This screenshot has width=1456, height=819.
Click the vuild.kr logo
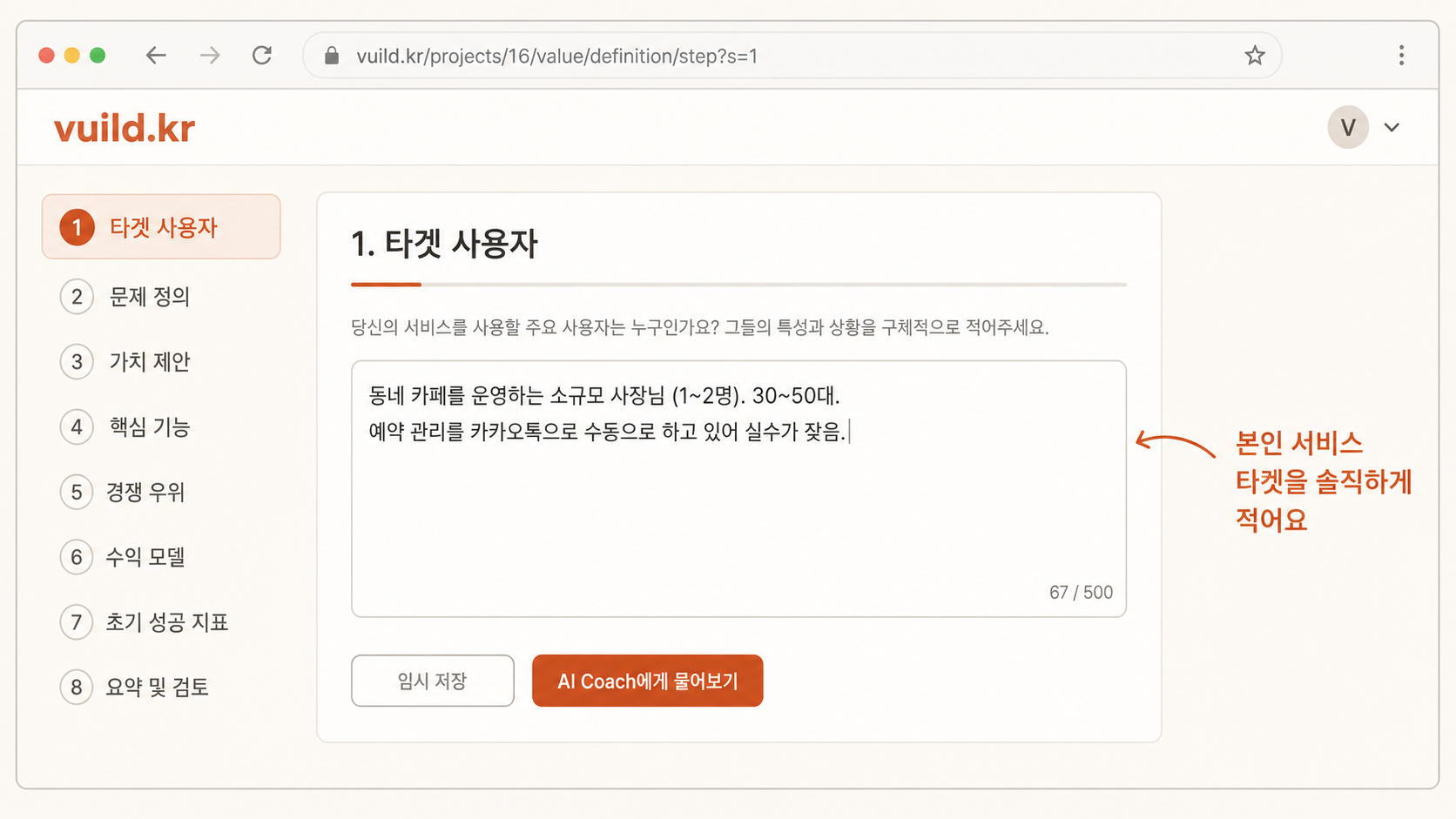pos(125,128)
